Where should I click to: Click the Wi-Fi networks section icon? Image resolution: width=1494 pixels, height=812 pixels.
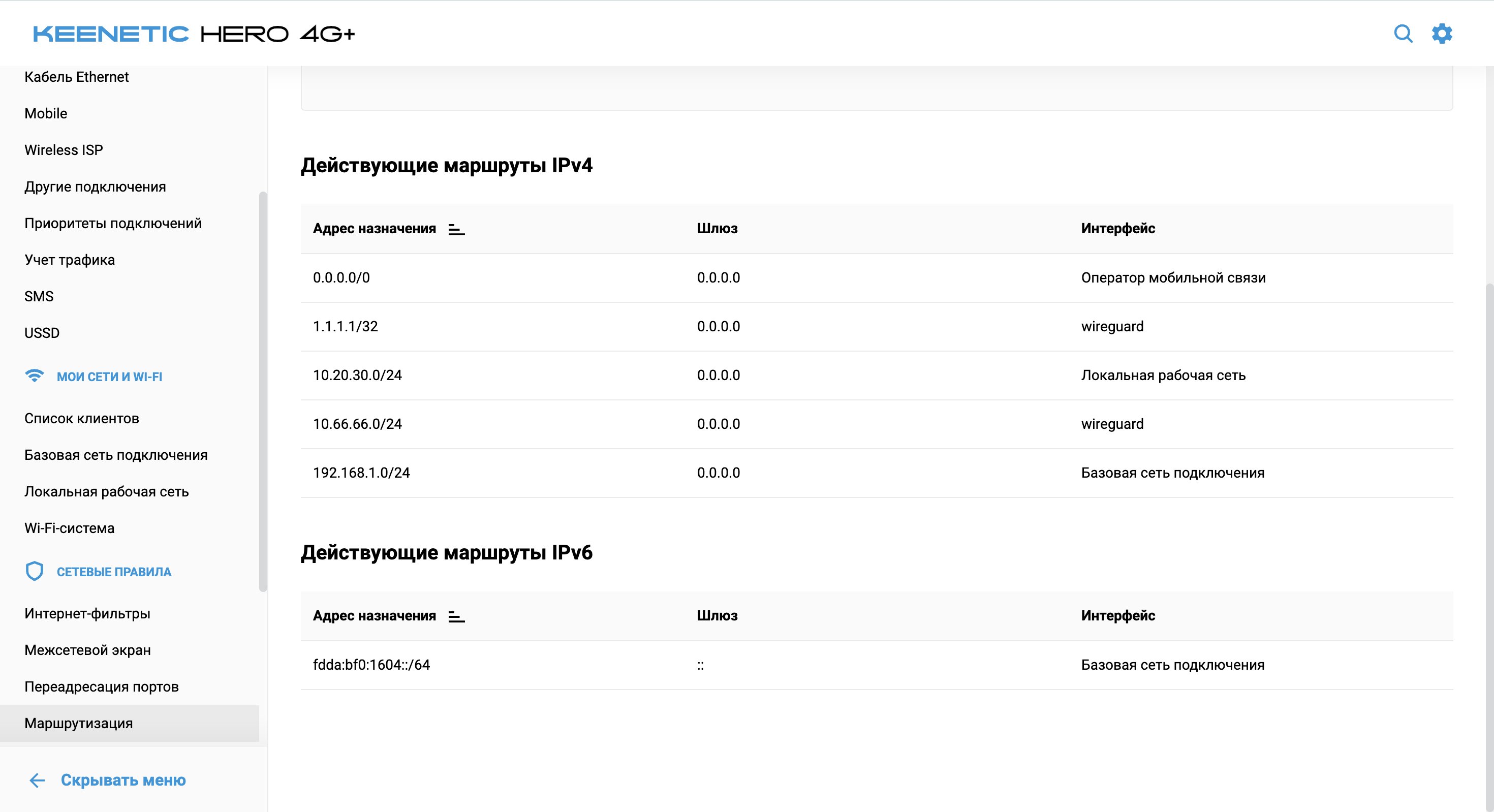(35, 376)
